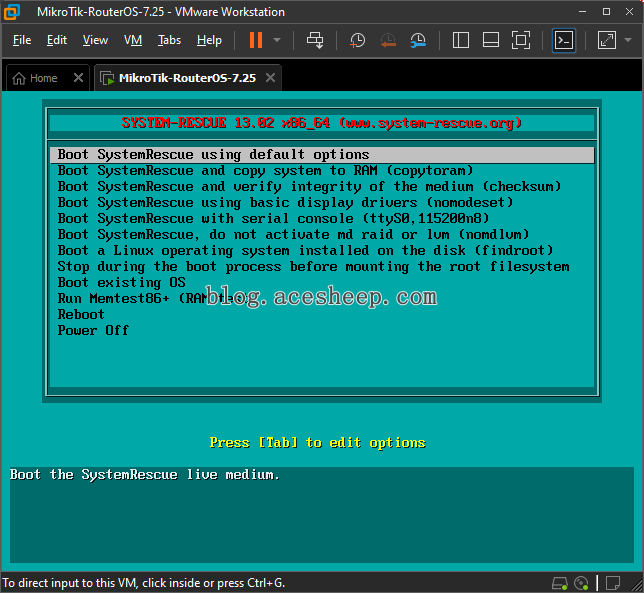This screenshot has width=644, height=593.
Task: Expand the power options dropdown arrow
Action: pos(277,40)
